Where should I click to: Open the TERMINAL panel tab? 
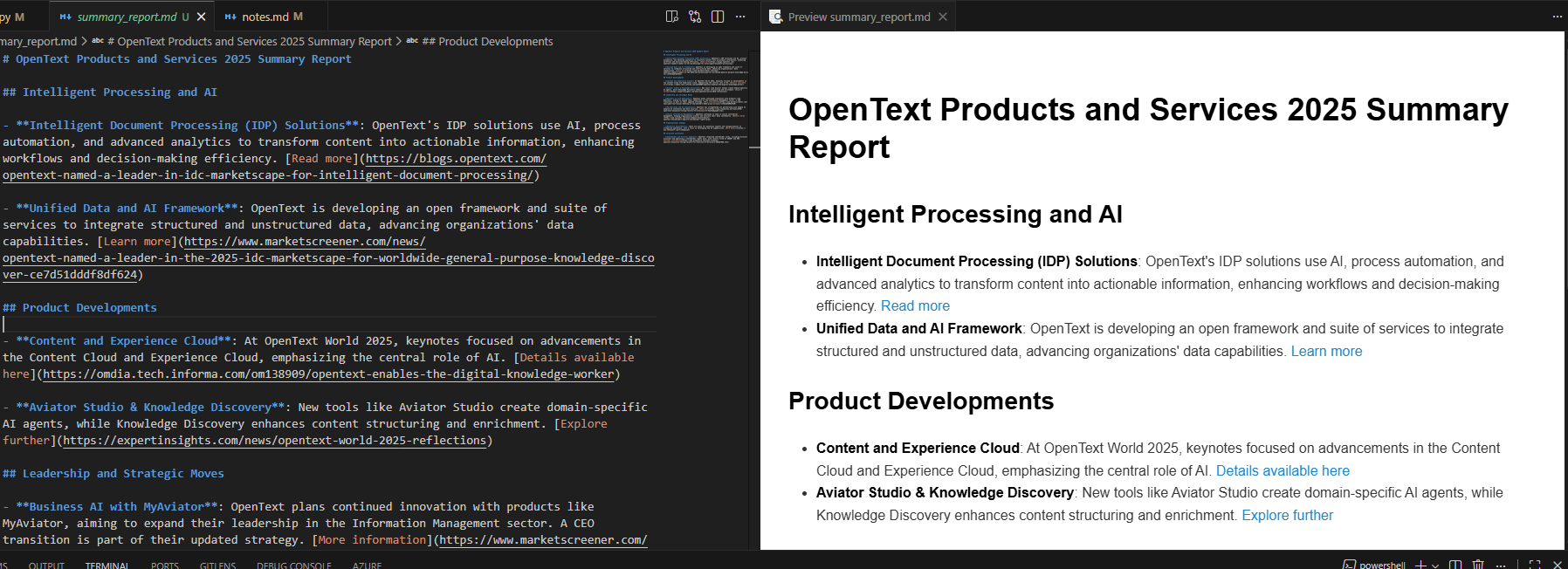[107, 565]
